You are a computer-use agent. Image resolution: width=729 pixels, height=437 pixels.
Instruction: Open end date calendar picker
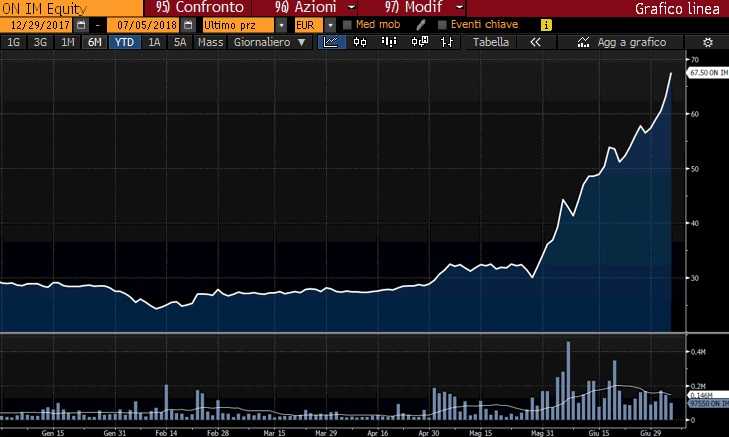pyautogui.click(x=188, y=25)
